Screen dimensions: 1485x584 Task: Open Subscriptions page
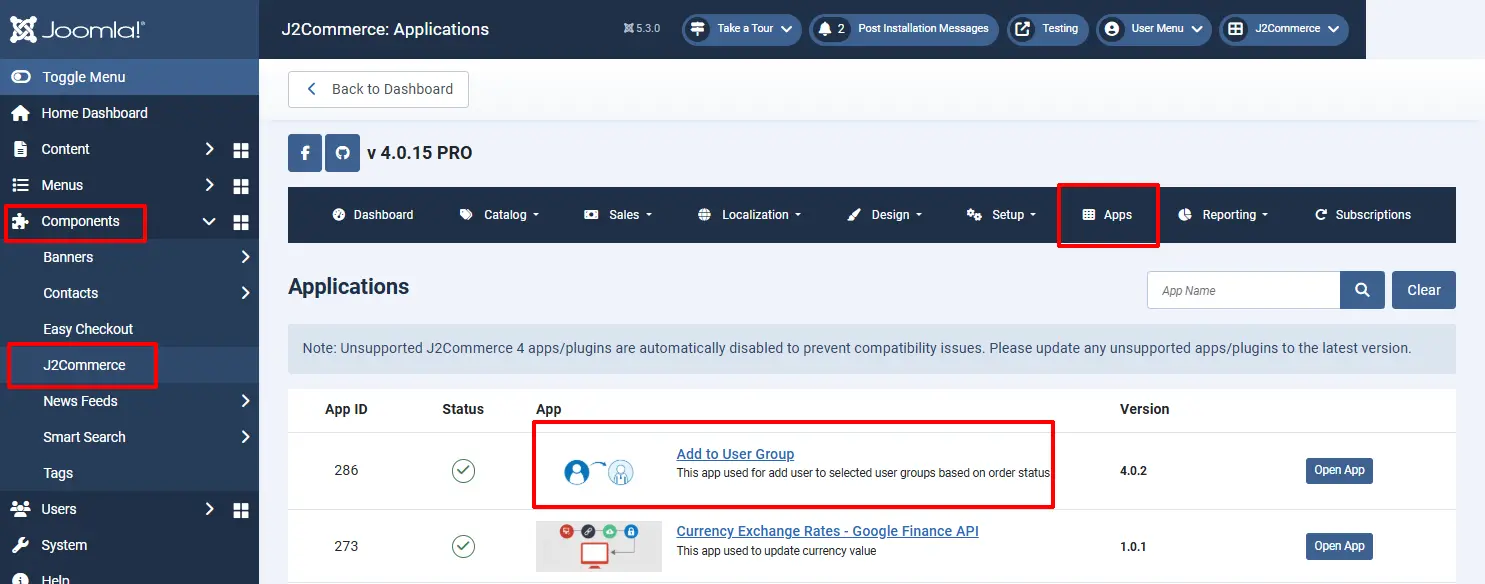point(1363,215)
